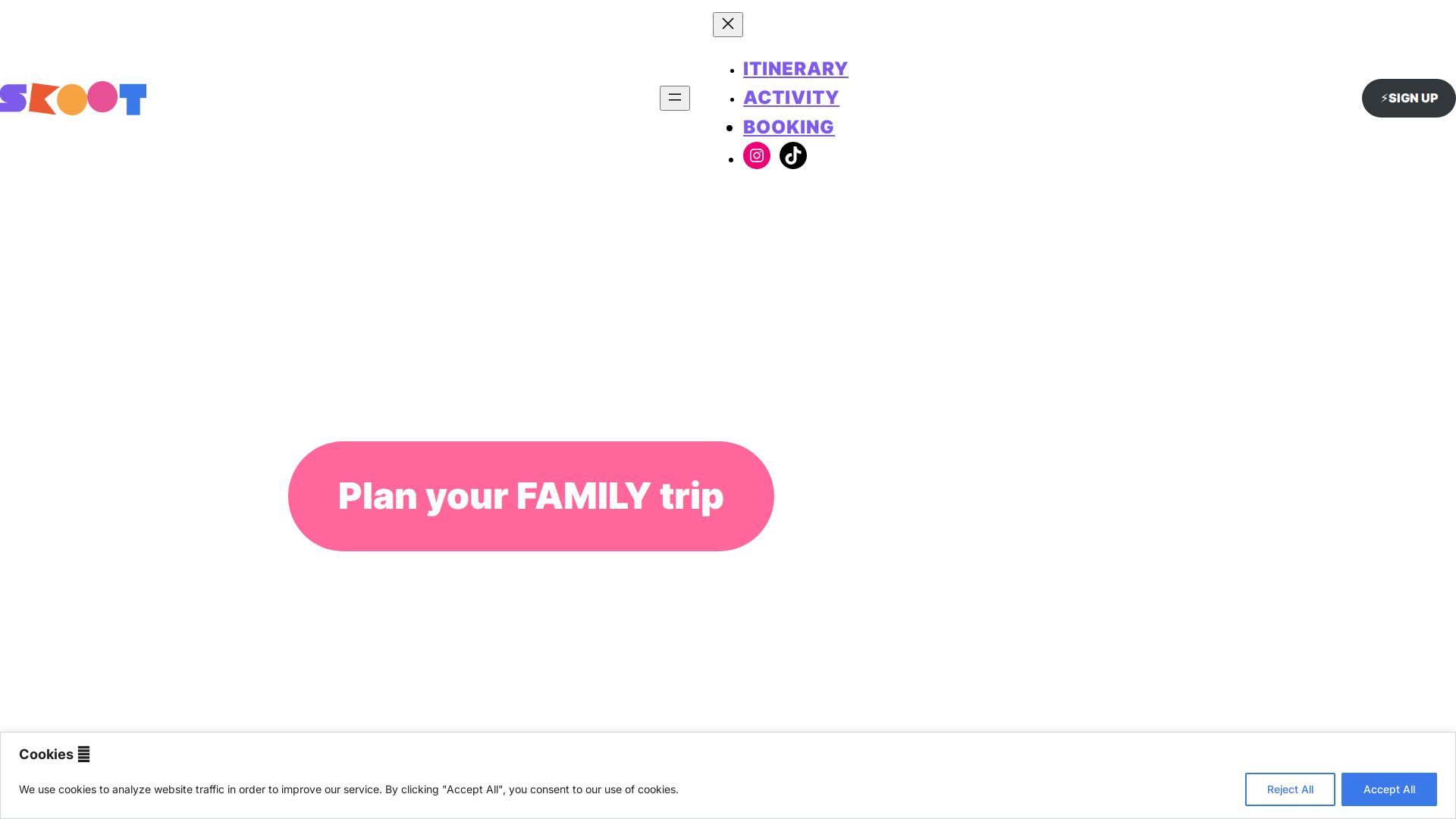
Task: Accept all cookies
Action: click(x=1389, y=789)
